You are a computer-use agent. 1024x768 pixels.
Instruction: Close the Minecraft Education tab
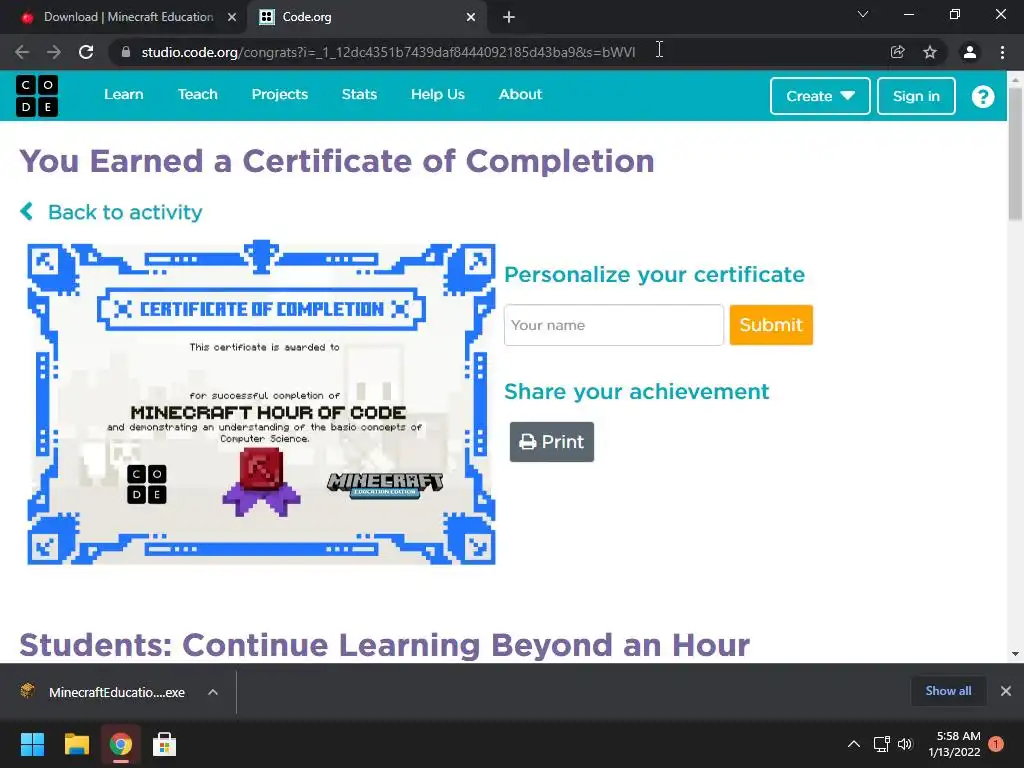pyautogui.click(x=232, y=17)
